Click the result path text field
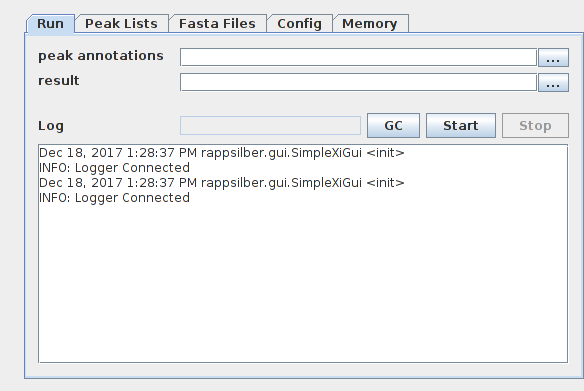Screen dimensions: 584x391 coord(358,82)
